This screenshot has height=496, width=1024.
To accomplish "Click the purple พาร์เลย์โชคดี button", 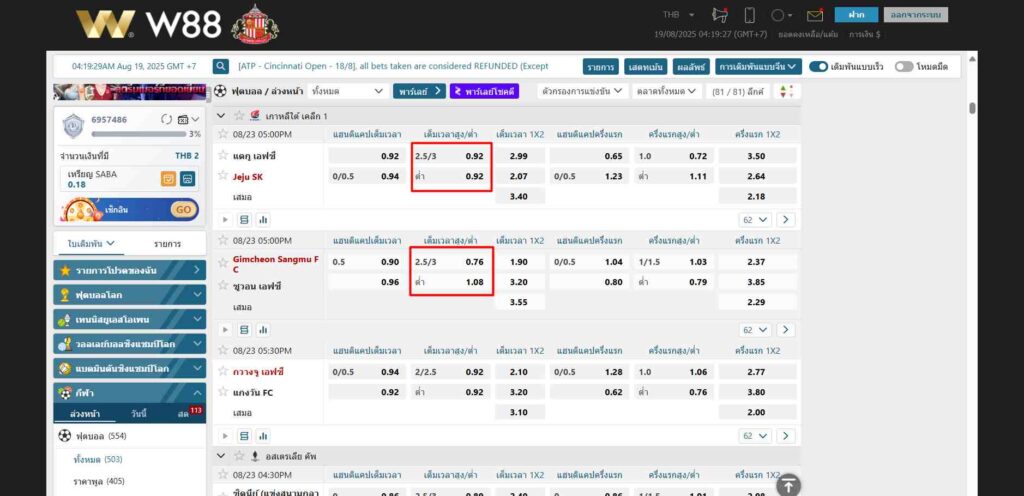I will pos(485,91).
